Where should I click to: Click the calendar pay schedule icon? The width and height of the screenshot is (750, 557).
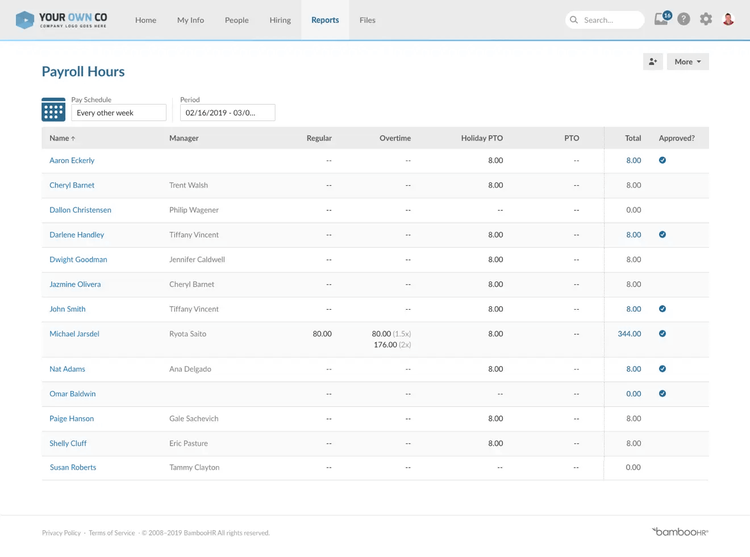[53, 109]
